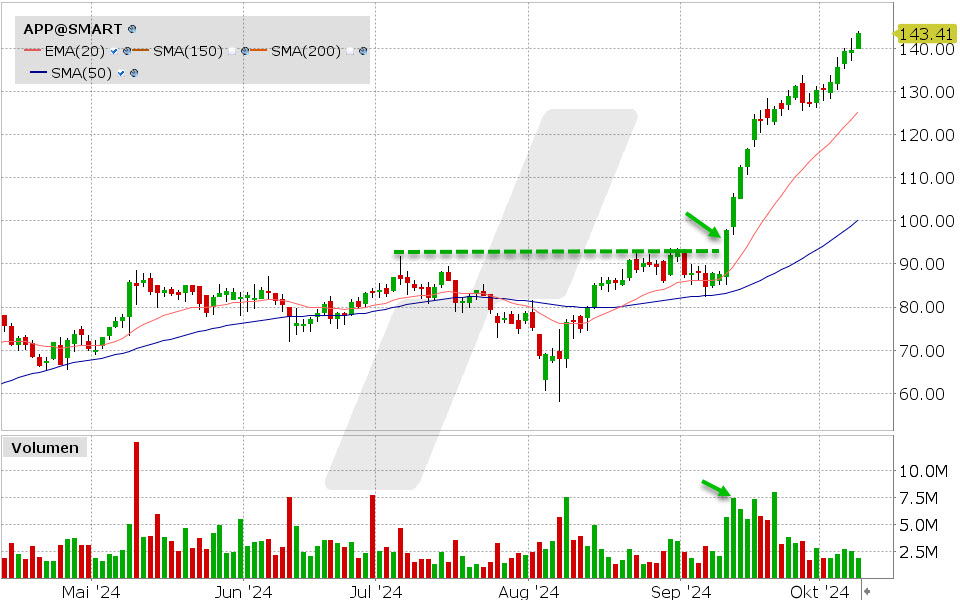Click the Sep '24 date label

coord(680,592)
